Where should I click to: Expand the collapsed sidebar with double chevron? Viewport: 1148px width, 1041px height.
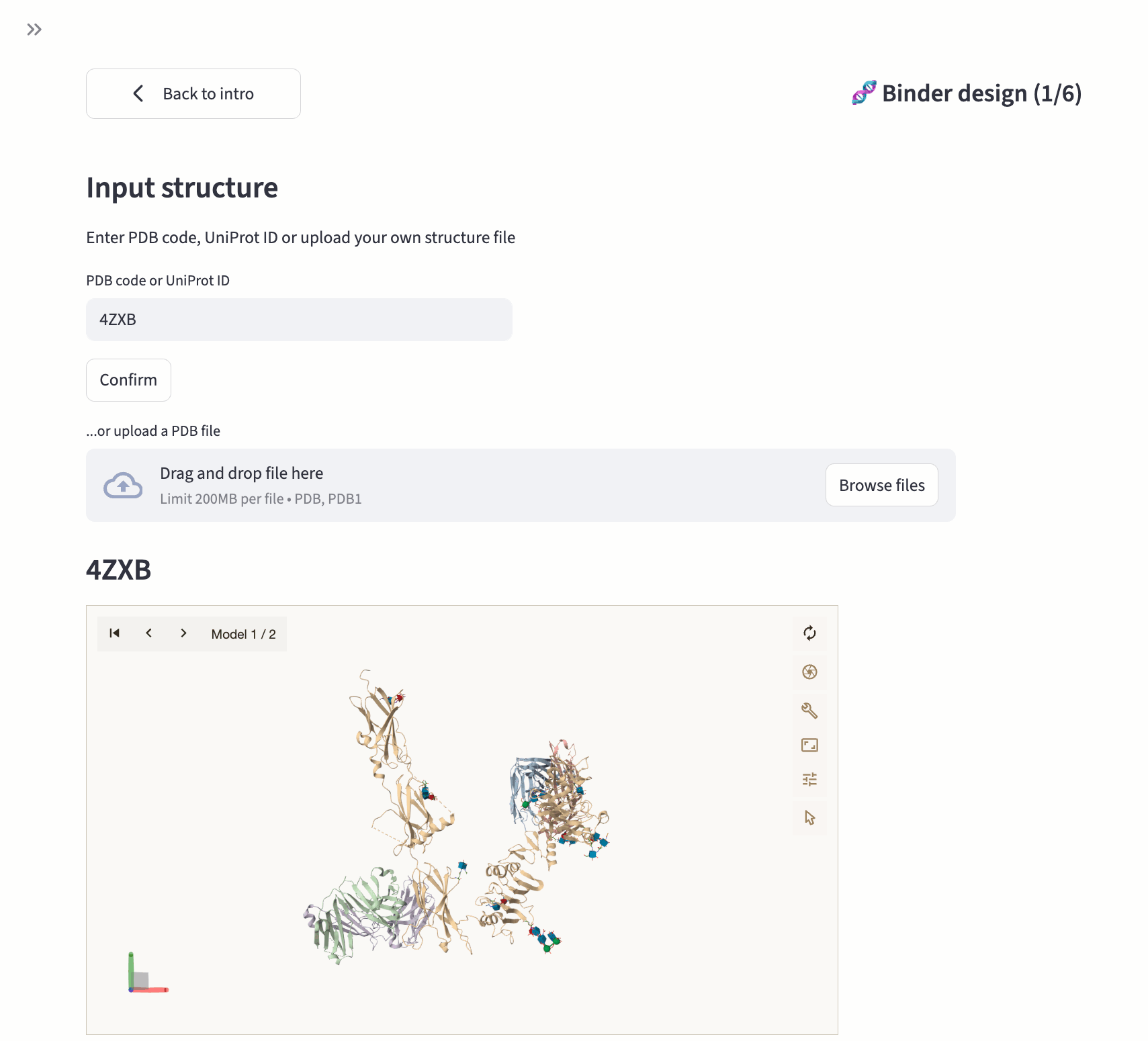[34, 30]
